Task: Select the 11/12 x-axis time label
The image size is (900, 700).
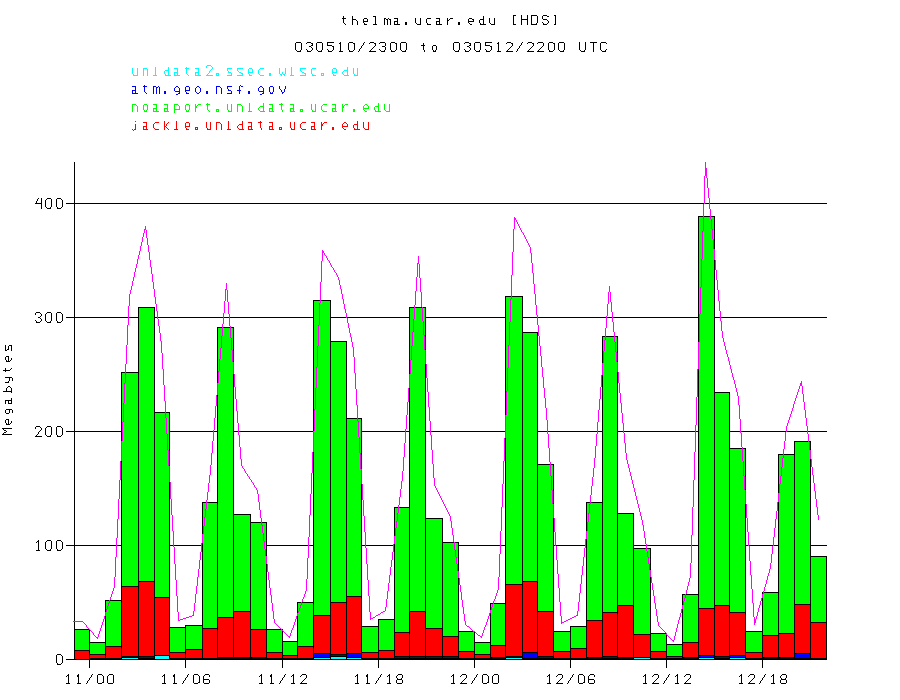Action: 282,678
